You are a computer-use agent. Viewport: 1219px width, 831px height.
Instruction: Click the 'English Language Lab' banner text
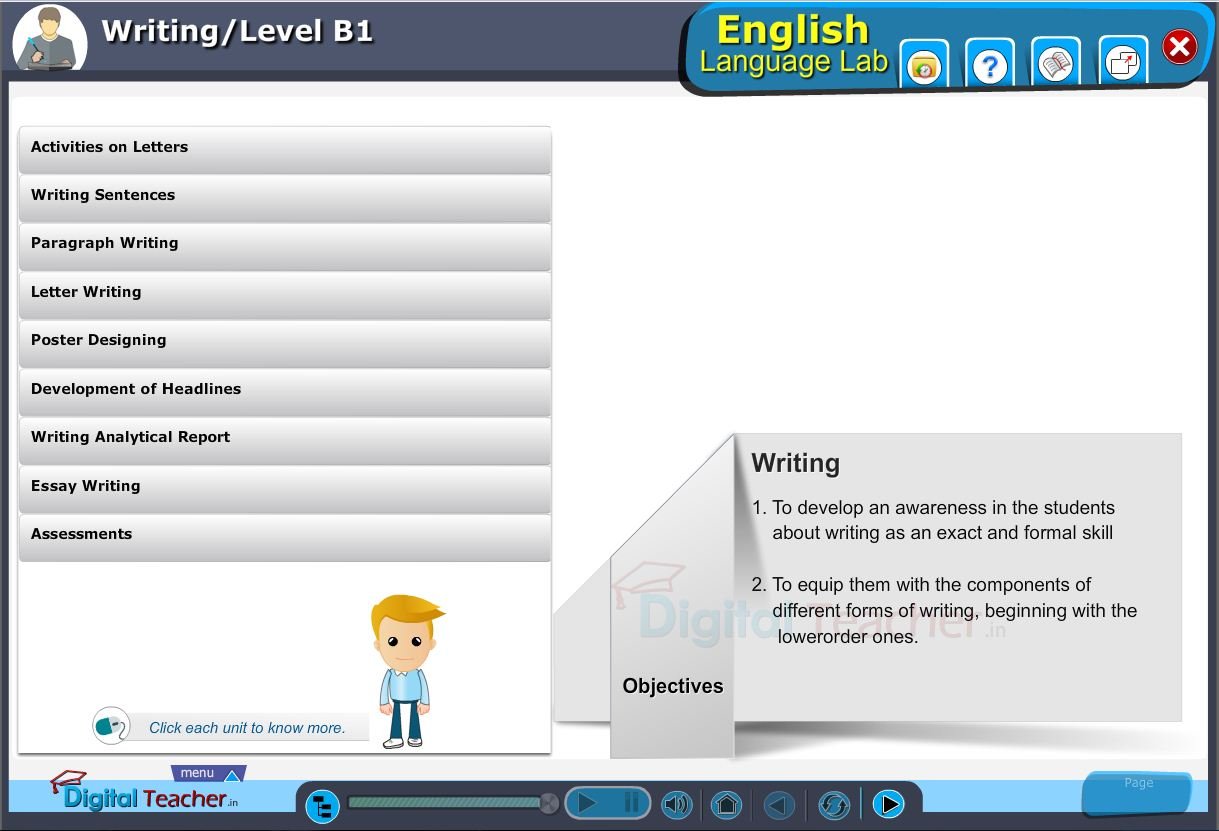tap(794, 45)
